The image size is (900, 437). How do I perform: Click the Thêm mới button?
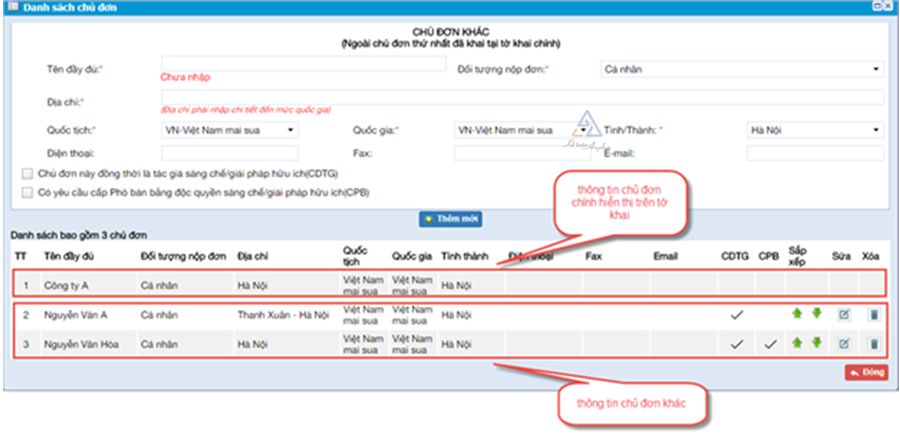tap(449, 217)
